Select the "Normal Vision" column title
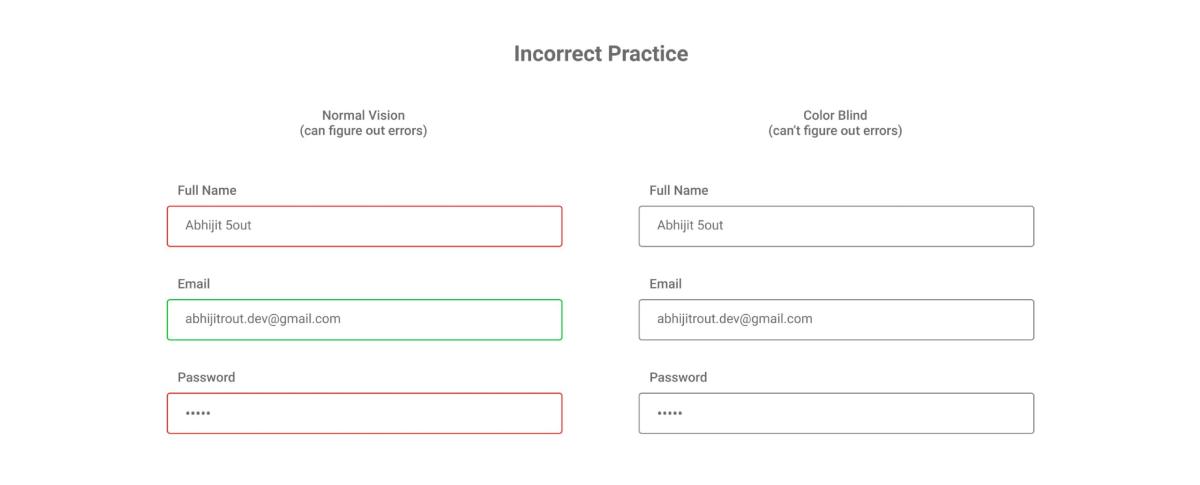 (363, 115)
